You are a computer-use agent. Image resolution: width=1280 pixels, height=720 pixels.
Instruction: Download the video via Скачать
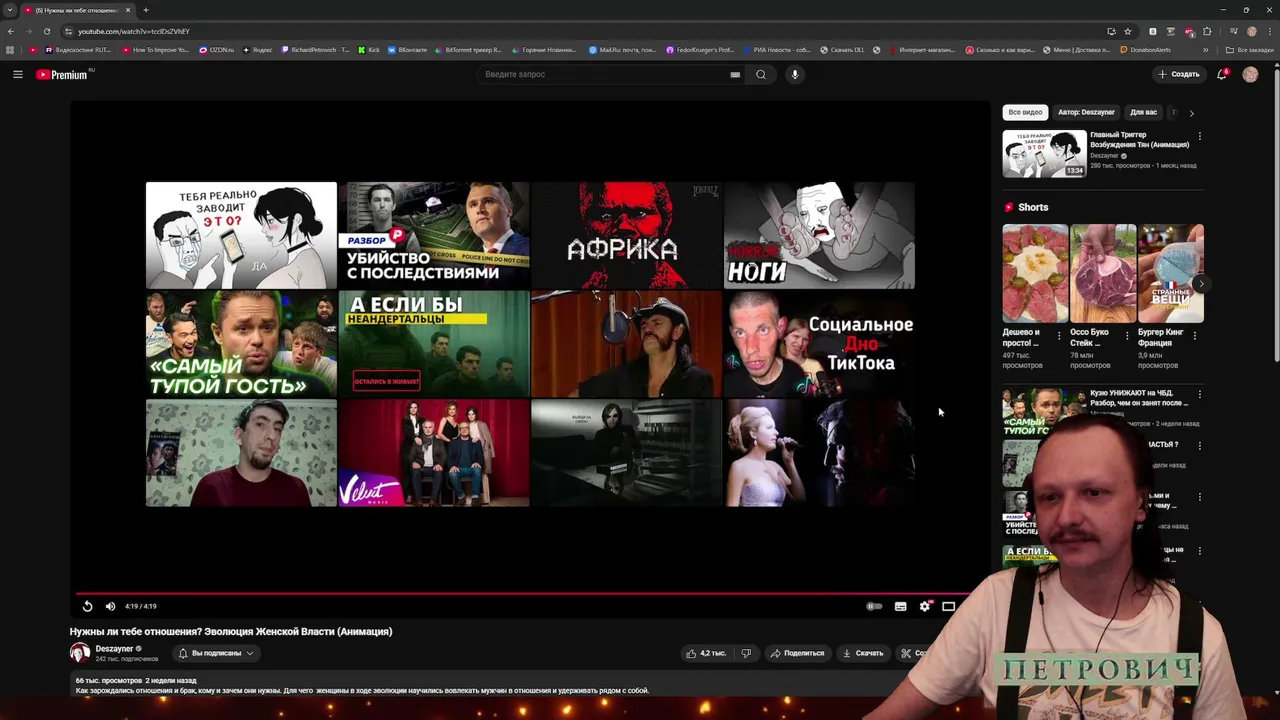(x=863, y=653)
